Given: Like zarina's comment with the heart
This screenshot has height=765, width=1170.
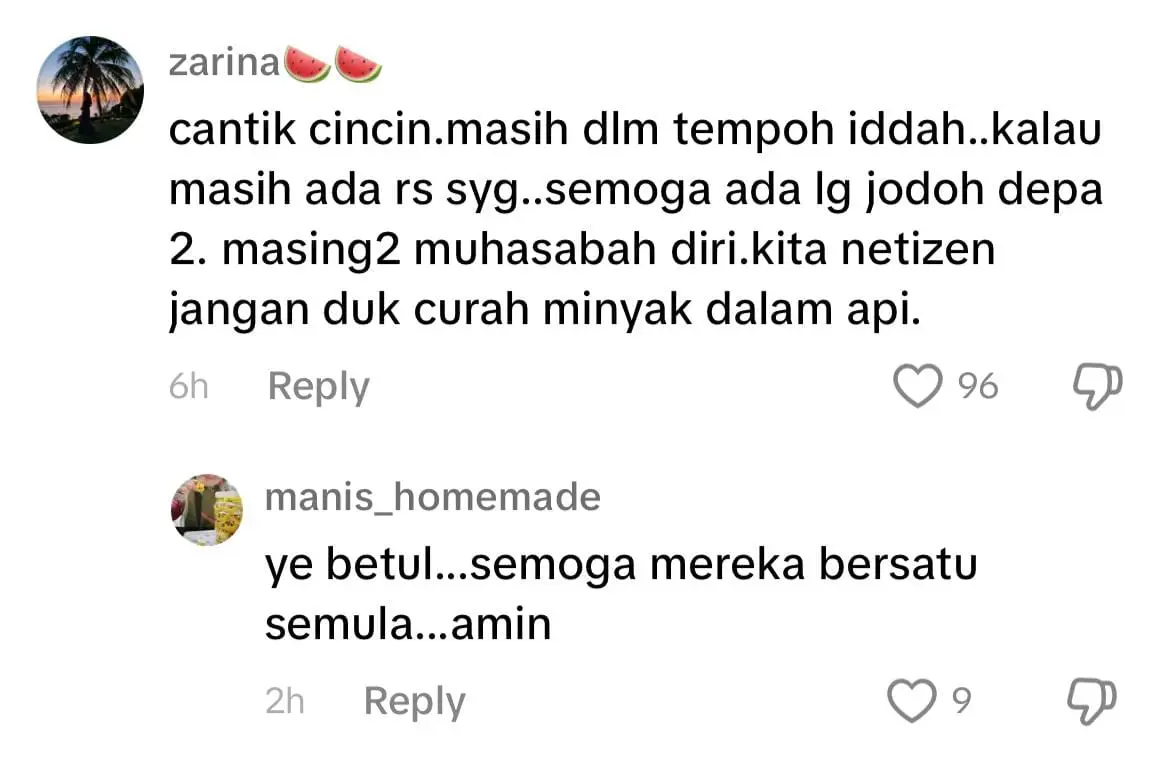Looking at the screenshot, I should pyautogui.click(x=918, y=387).
